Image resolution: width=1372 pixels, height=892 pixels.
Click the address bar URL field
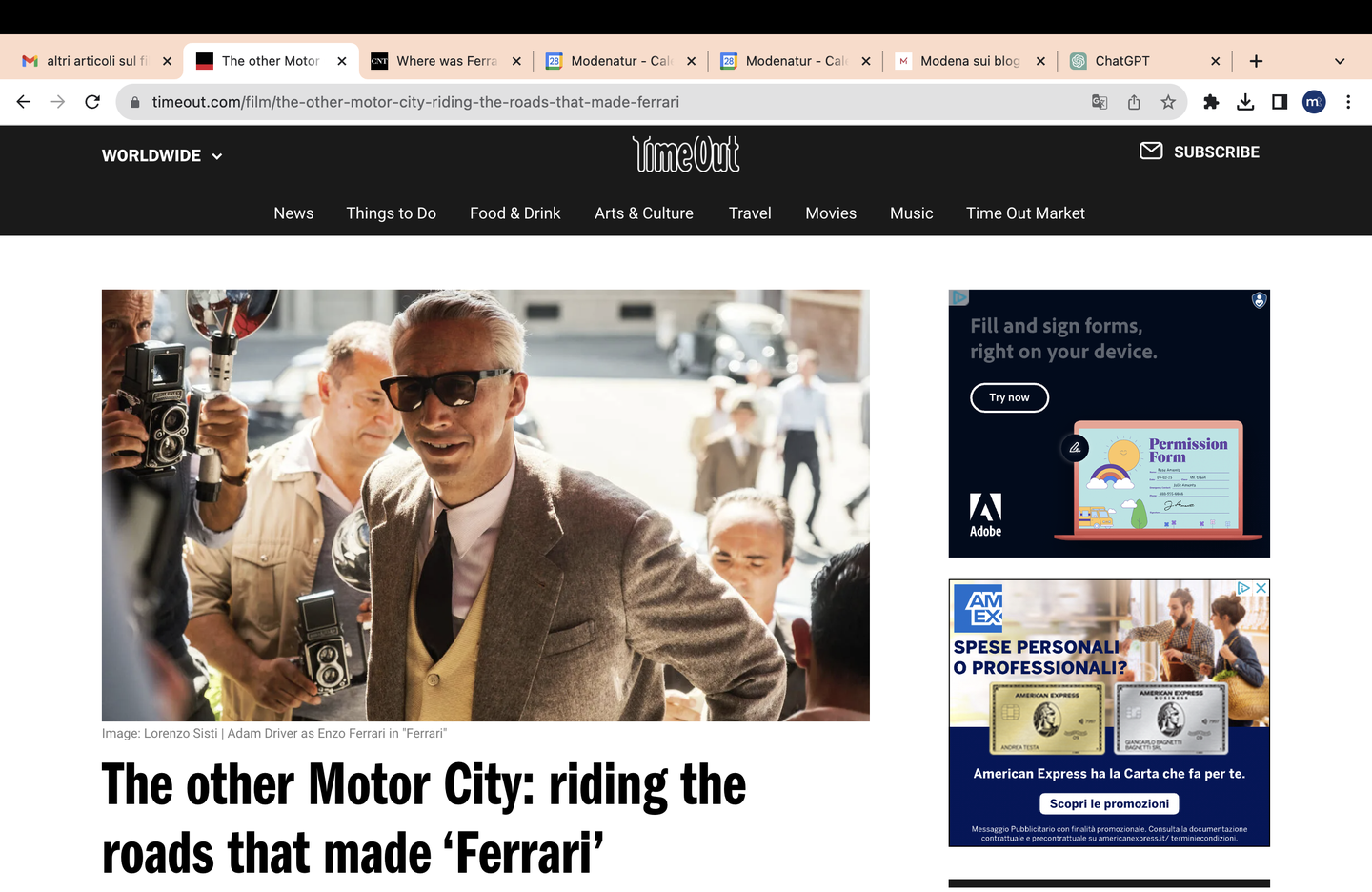(x=610, y=102)
